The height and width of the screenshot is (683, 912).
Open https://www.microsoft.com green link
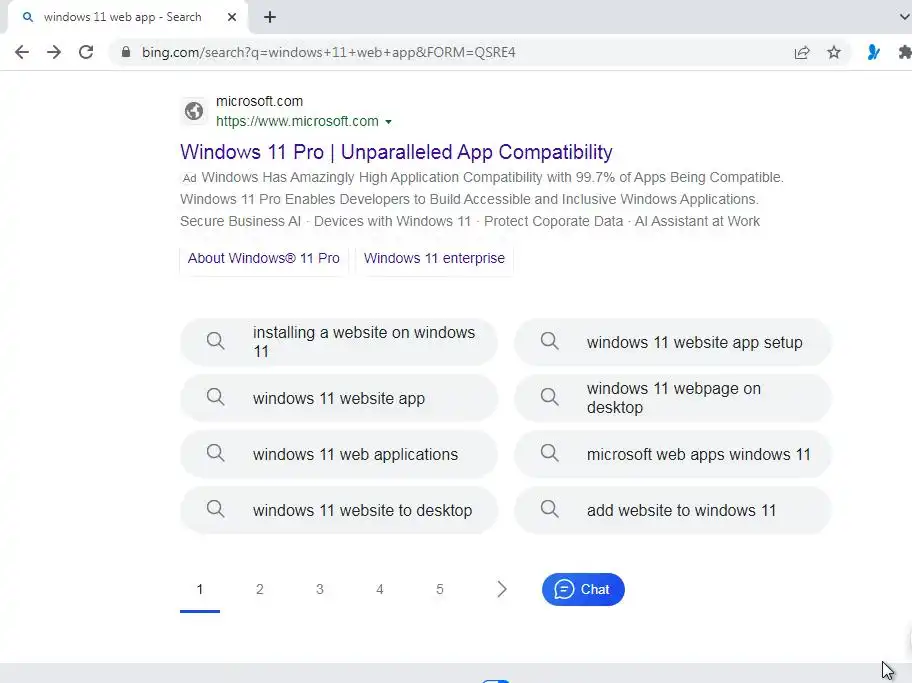(297, 121)
